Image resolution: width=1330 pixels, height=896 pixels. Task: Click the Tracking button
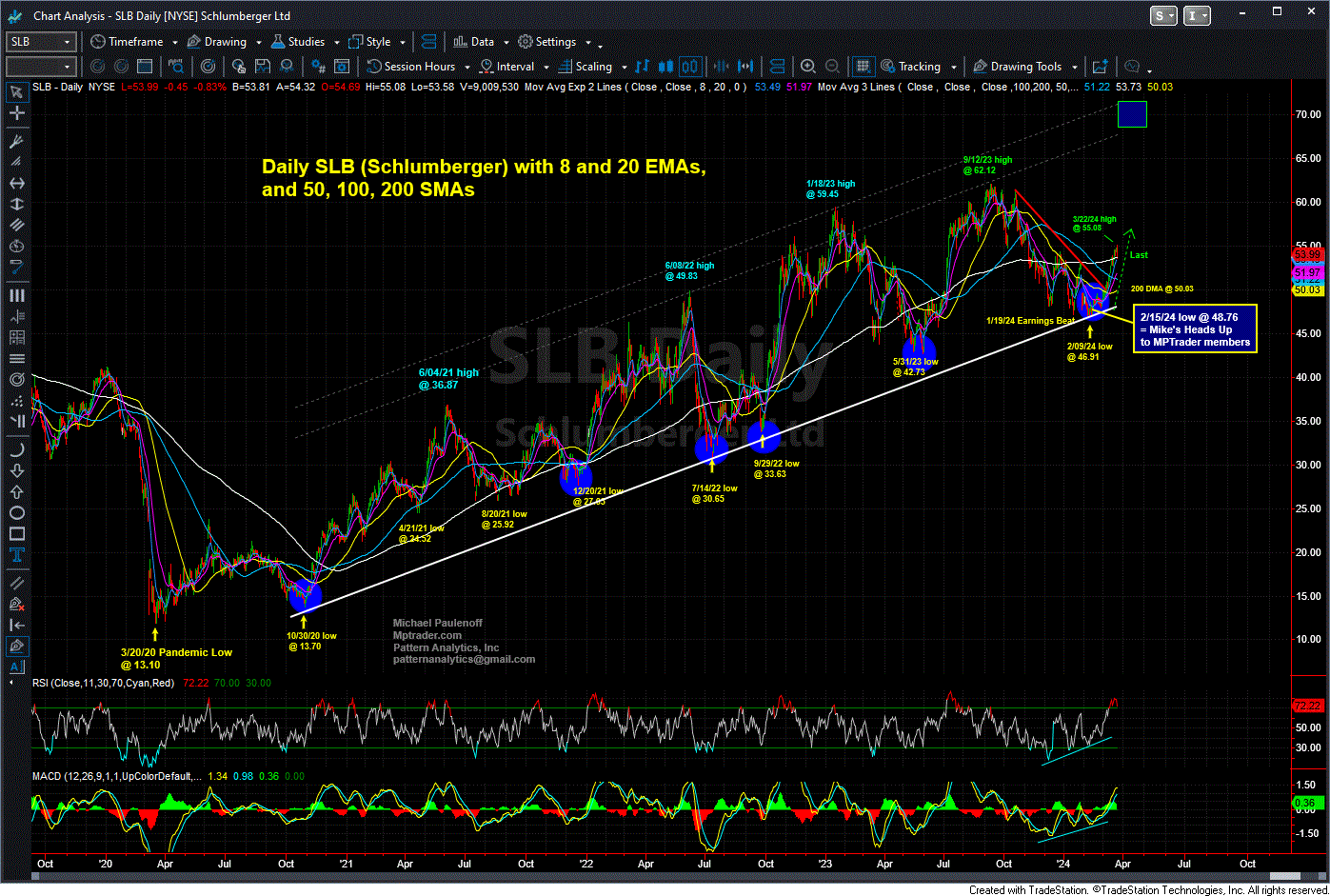pyautogui.click(x=911, y=67)
